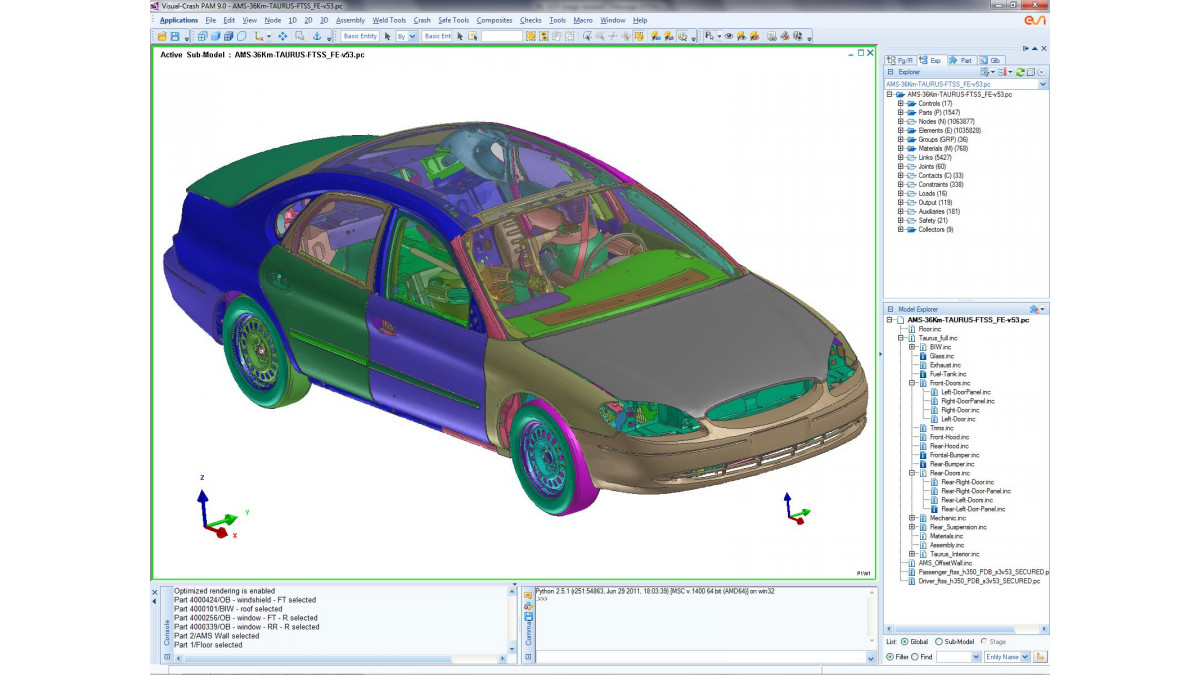Select AMS_OffsetWall.inc in Model Explorer

point(945,563)
